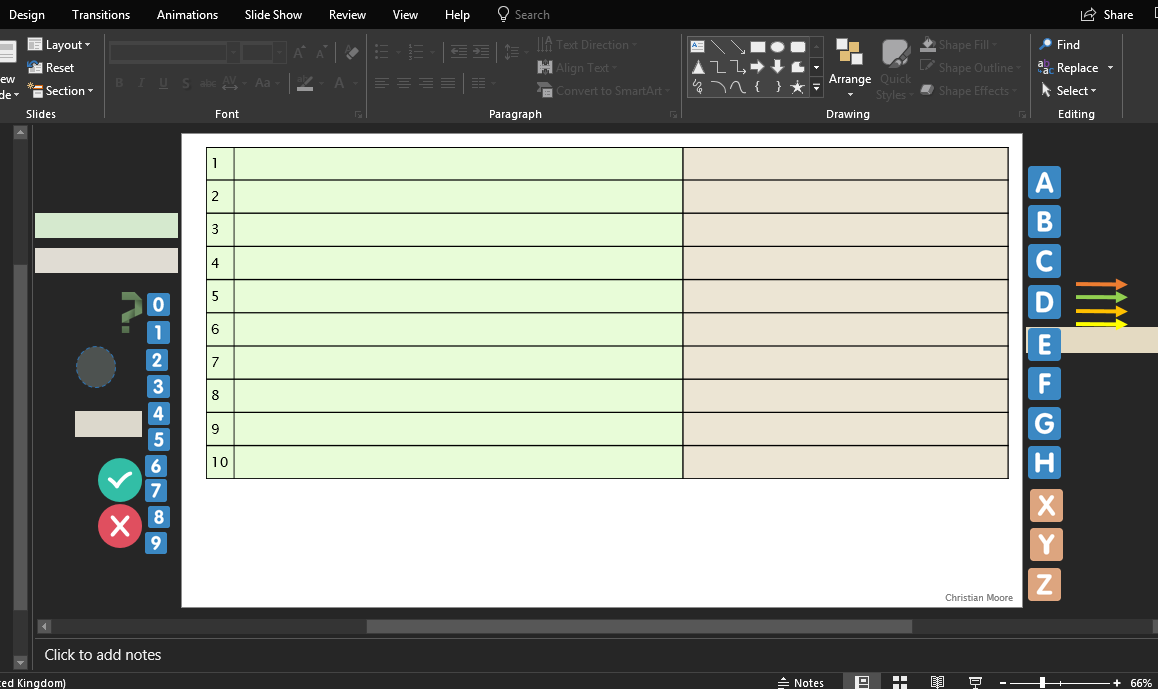This screenshot has height=689, width=1158.
Task: Click the Share button
Action: coord(1107,15)
